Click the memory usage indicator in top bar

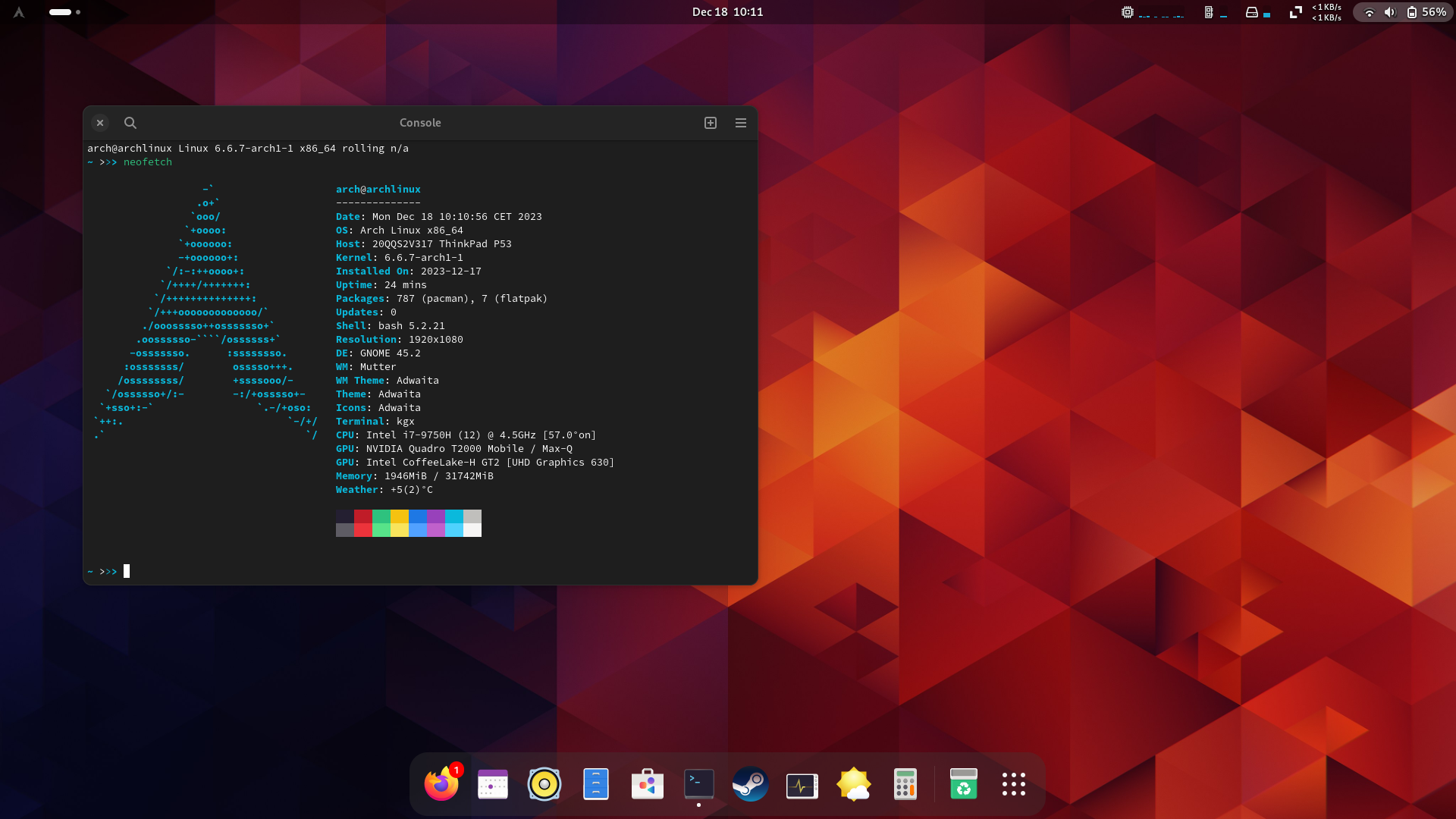click(x=1216, y=12)
